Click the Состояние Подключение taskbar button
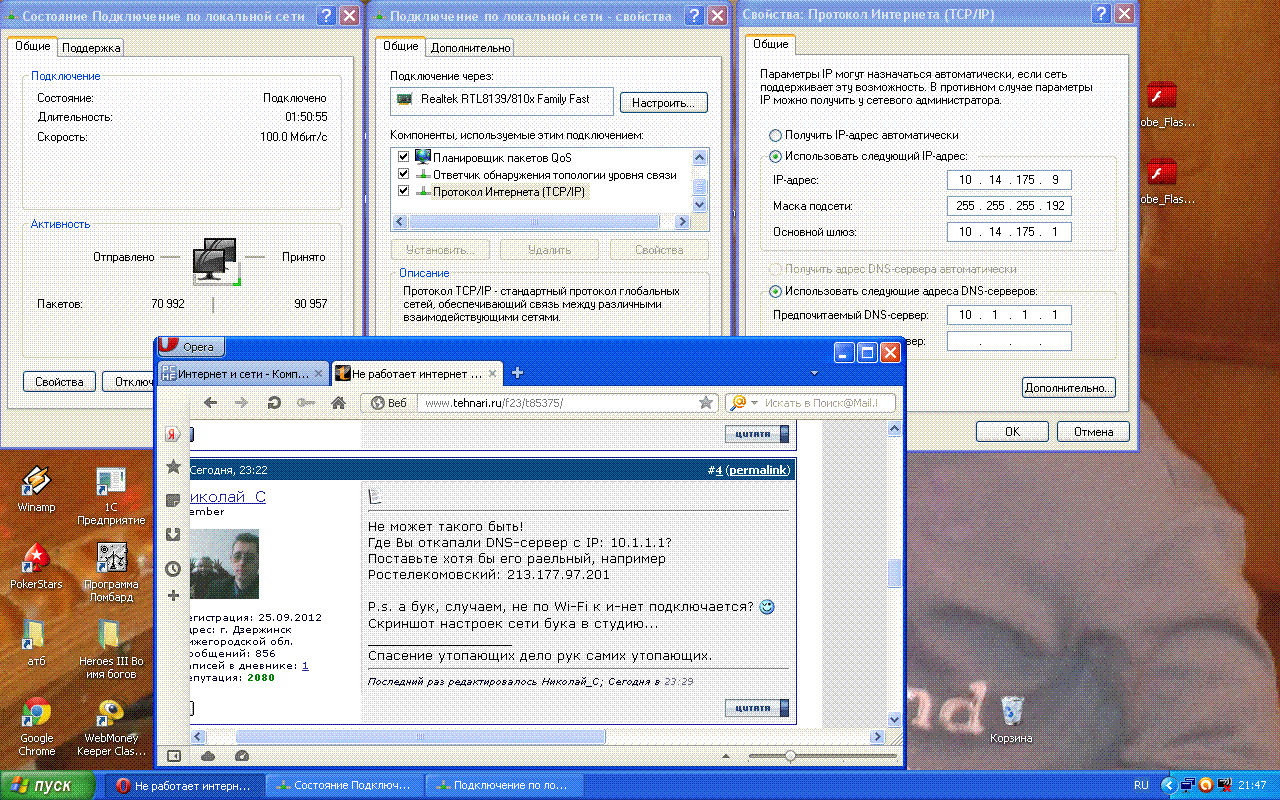This screenshot has height=800, width=1280. (346, 785)
